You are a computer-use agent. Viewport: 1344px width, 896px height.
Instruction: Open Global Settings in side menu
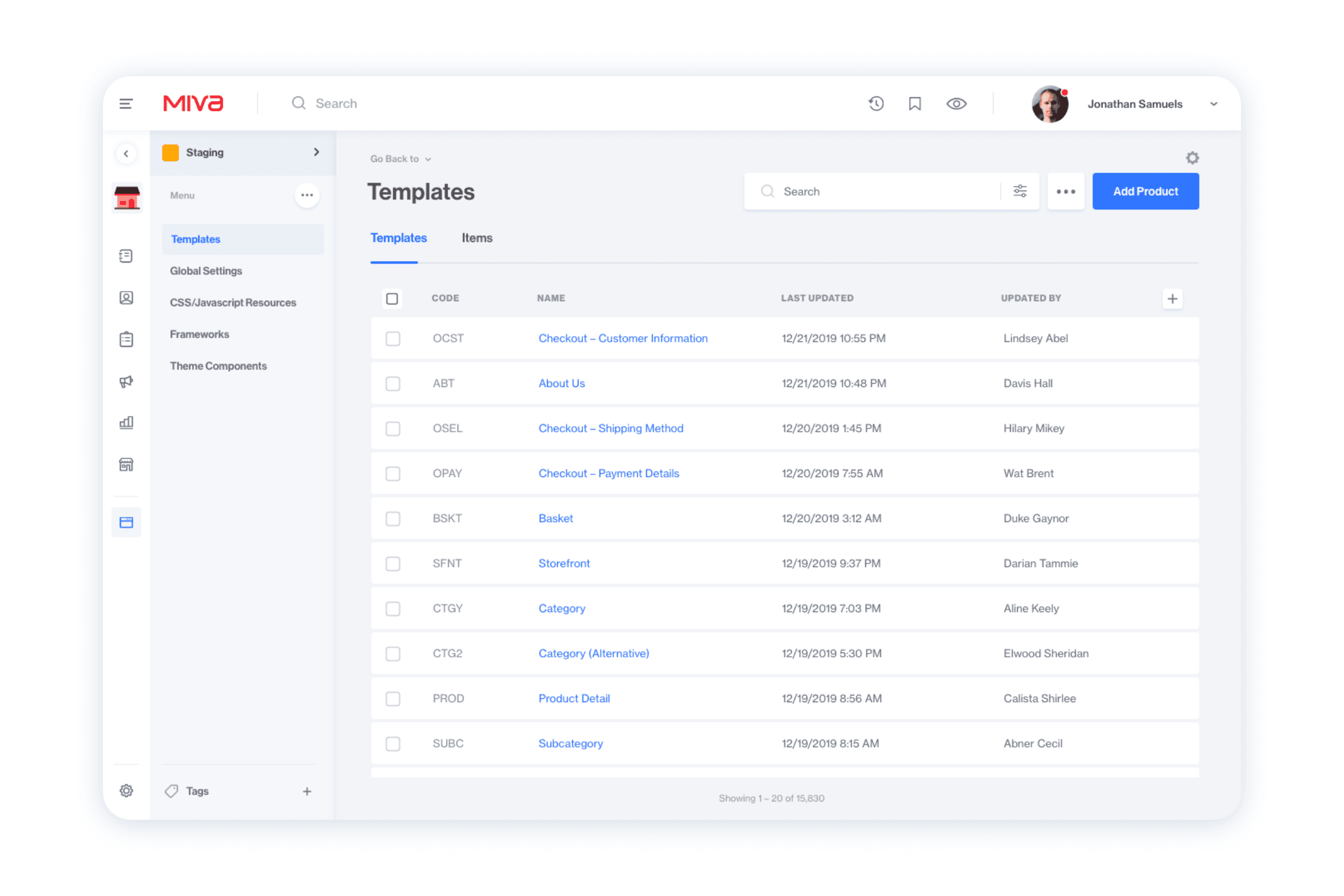pyautogui.click(x=206, y=271)
